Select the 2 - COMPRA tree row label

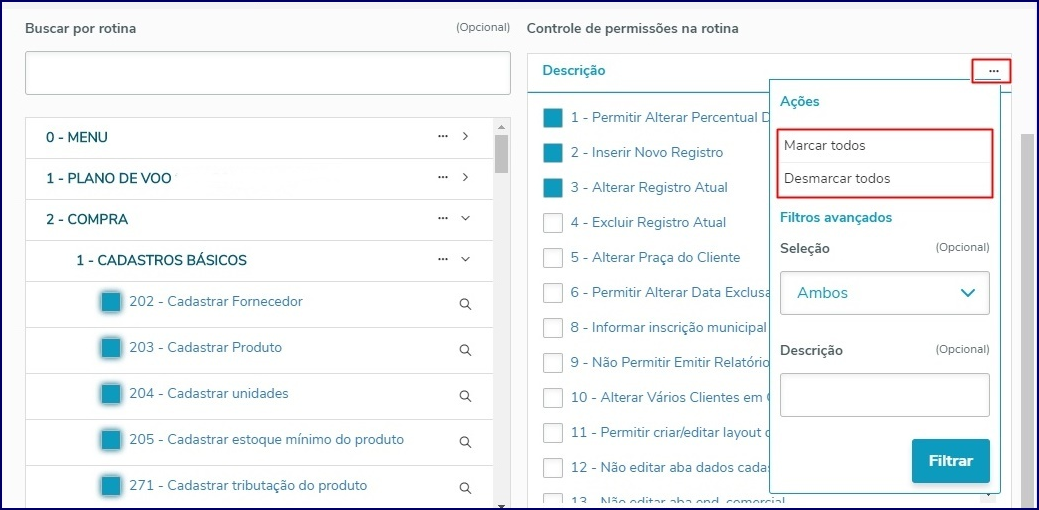point(87,219)
